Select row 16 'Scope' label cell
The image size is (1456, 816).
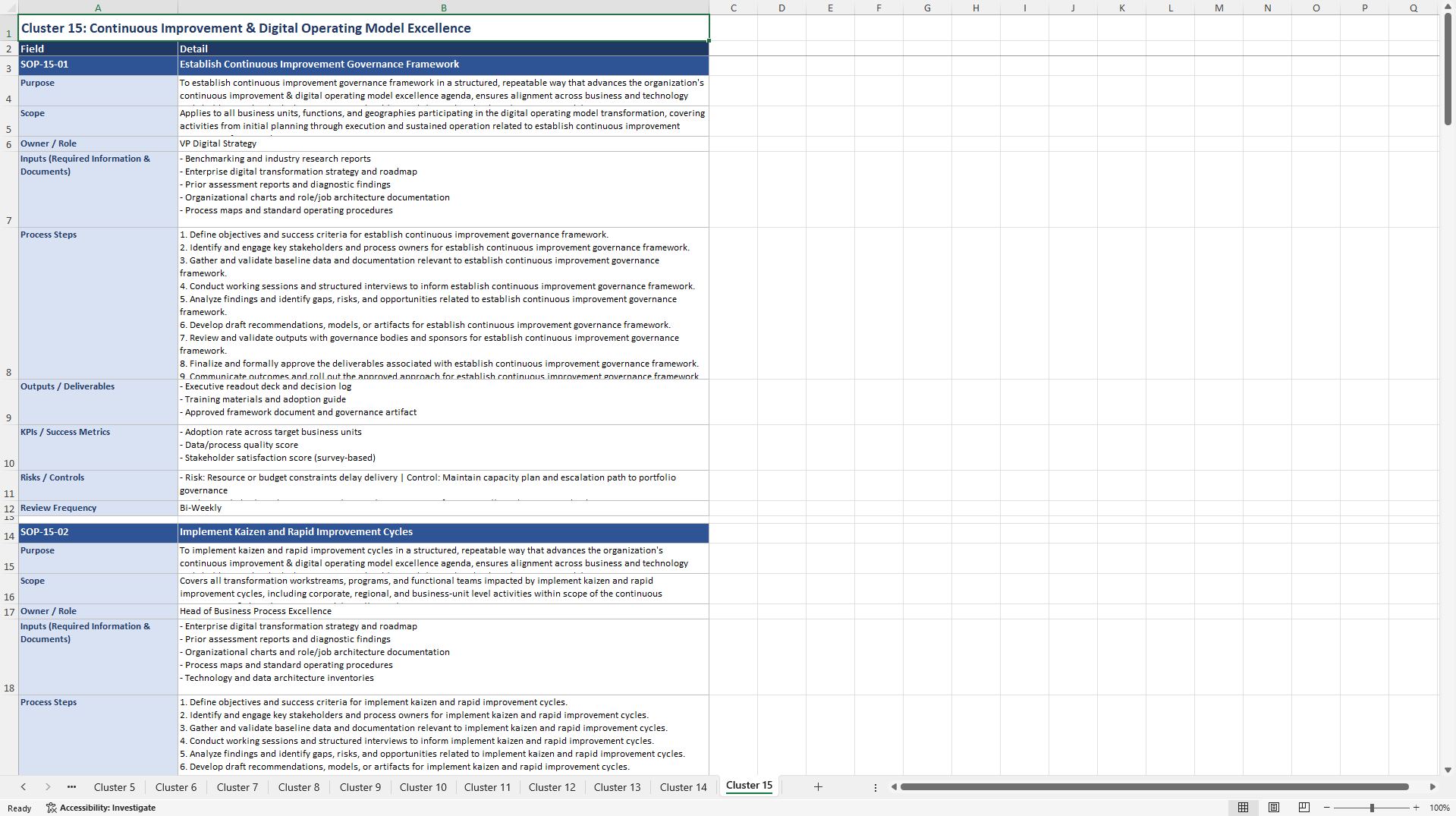pyautogui.click(x=98, y=588)
